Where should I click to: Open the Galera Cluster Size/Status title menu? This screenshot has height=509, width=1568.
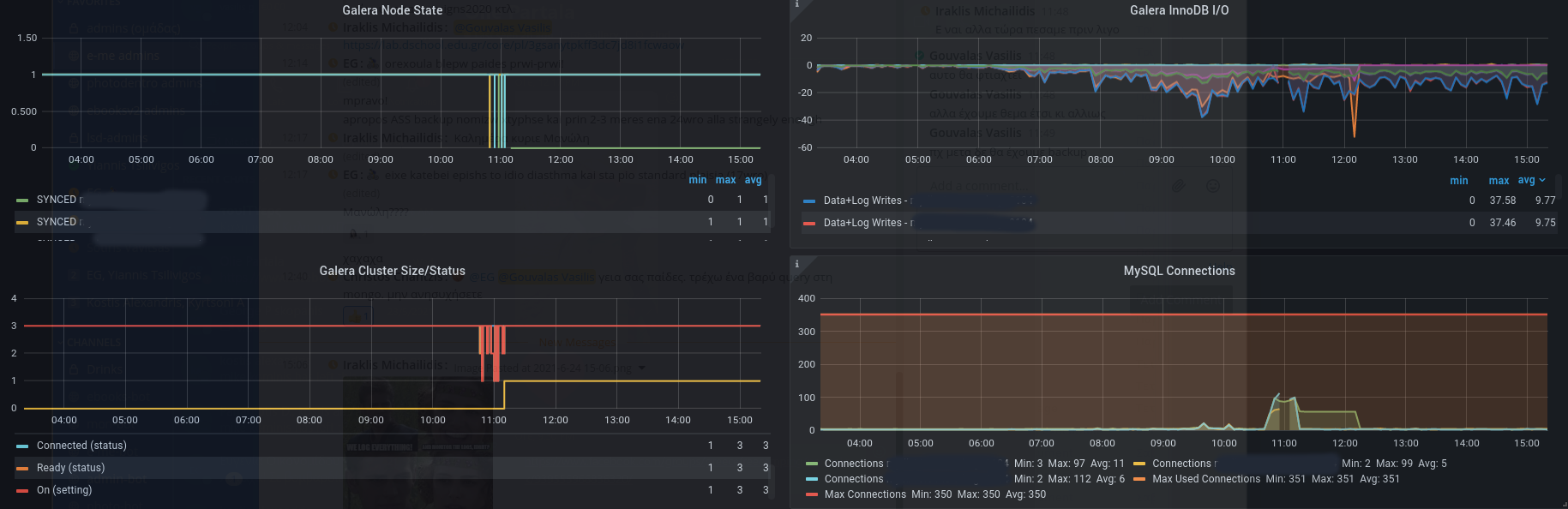coord(392,271)
